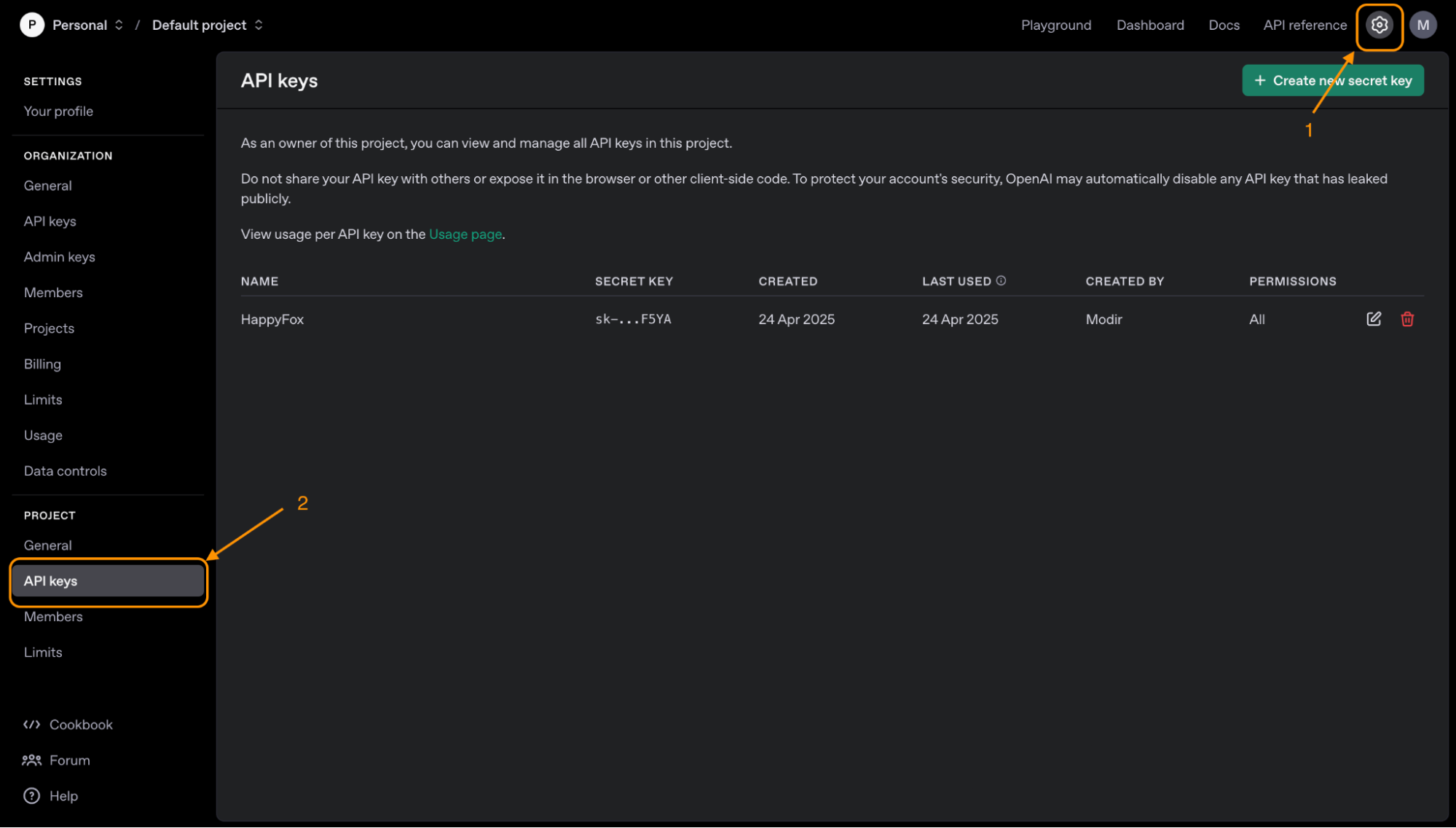Edit the HappyFox API key
Screen dimensions: 1456x828
click(1374, 319)
